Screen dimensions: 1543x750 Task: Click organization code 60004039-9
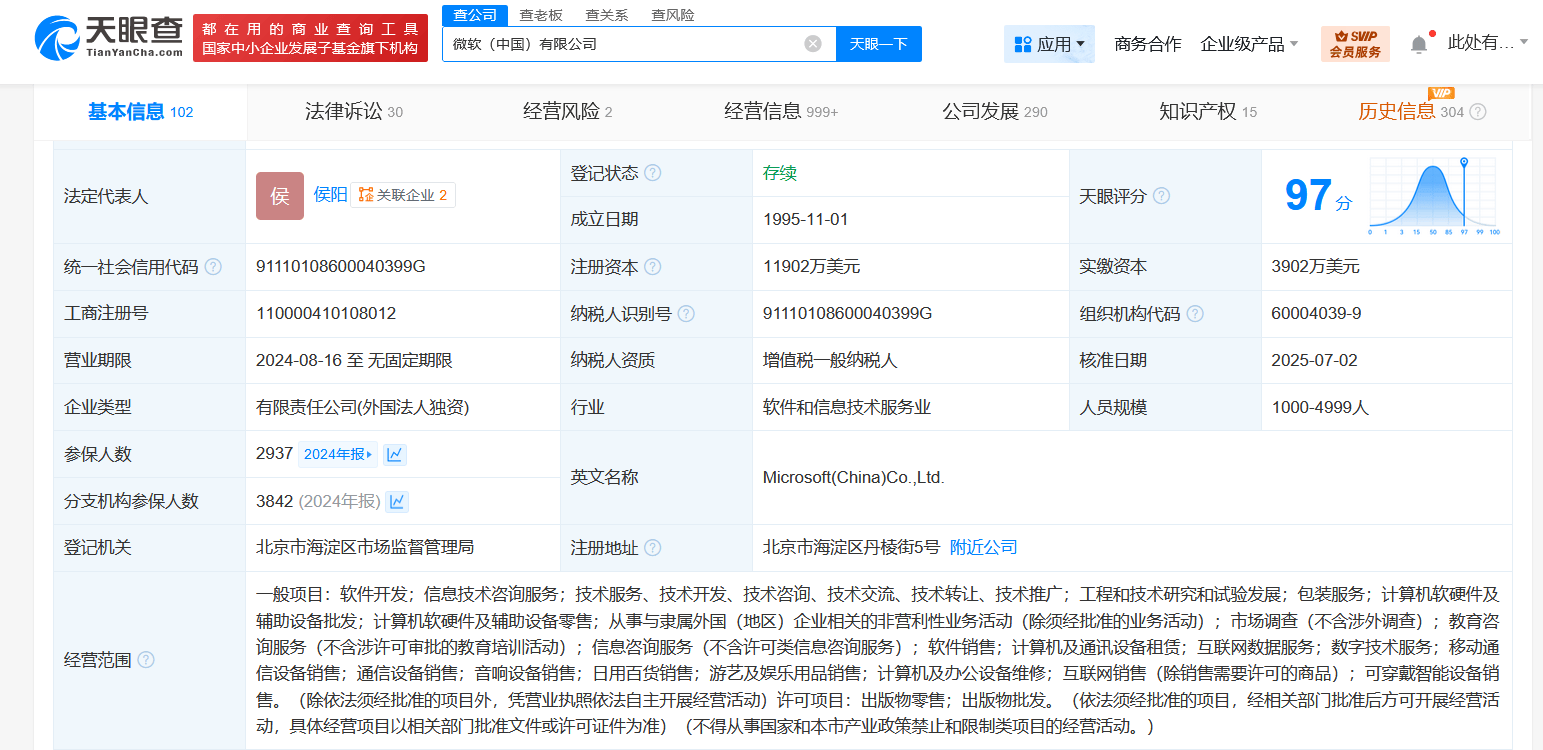pyautogui.click(x=1316, y=313)
